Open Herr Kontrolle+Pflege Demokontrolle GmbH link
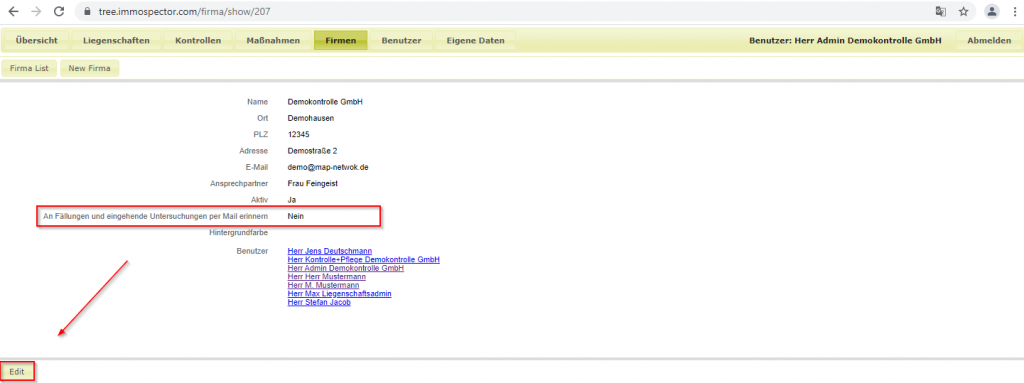Screen dimensions: 1024x383 tap(363, 259)
